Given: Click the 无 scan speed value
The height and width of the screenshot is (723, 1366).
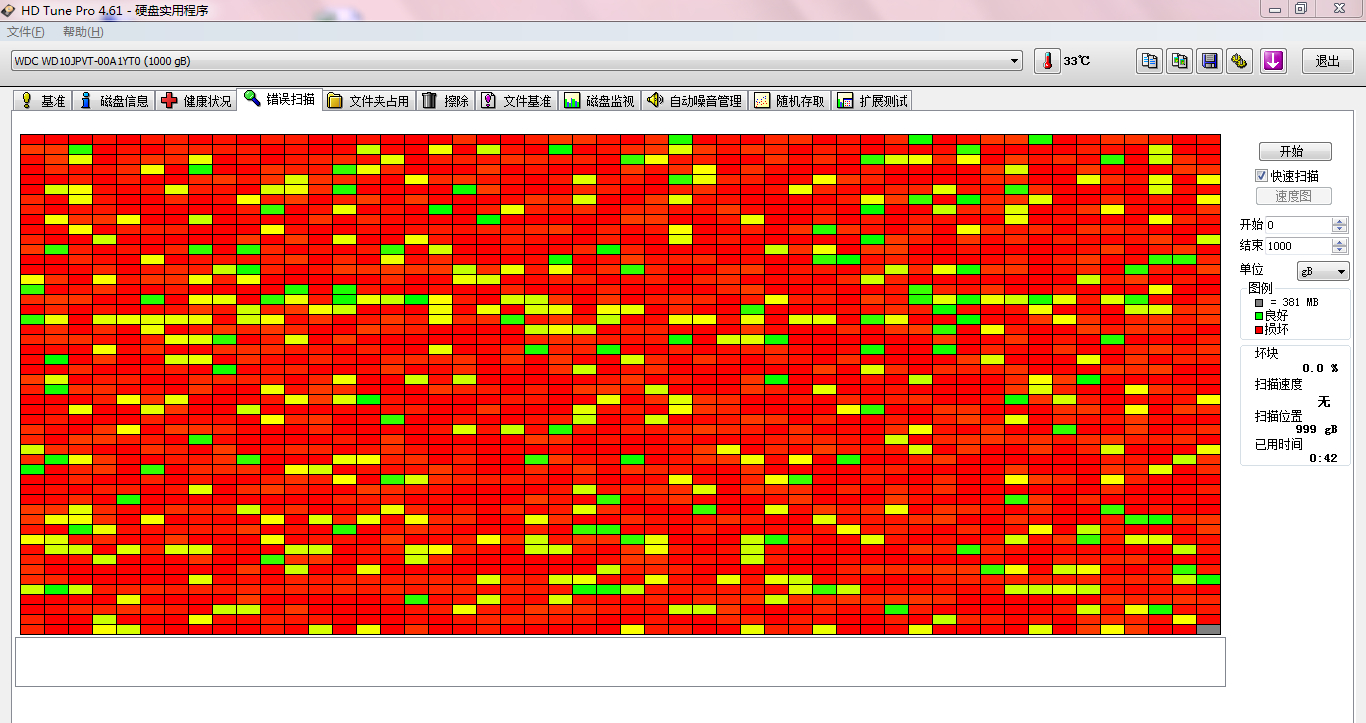Looking at the screenshot, I should [1324, 402].
